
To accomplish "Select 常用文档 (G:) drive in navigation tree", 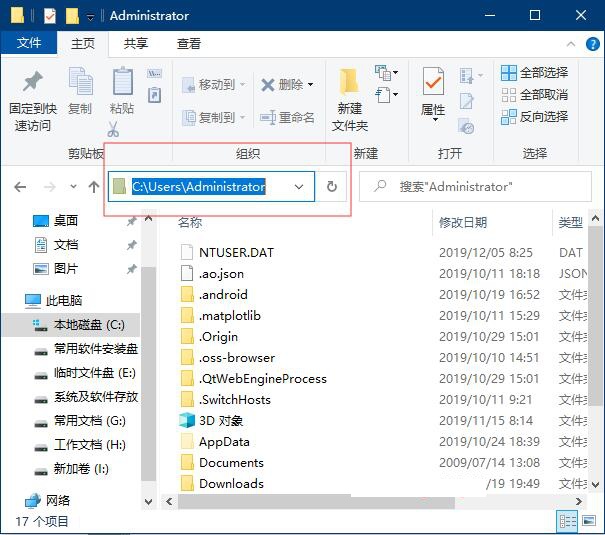I will tap(89, 421).
